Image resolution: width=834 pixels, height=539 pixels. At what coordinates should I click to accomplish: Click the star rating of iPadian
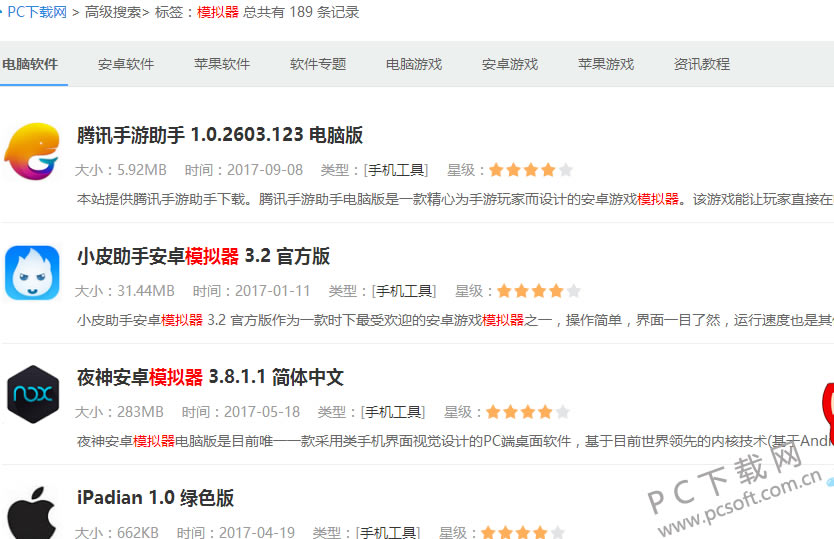click(x=523, y=532)
